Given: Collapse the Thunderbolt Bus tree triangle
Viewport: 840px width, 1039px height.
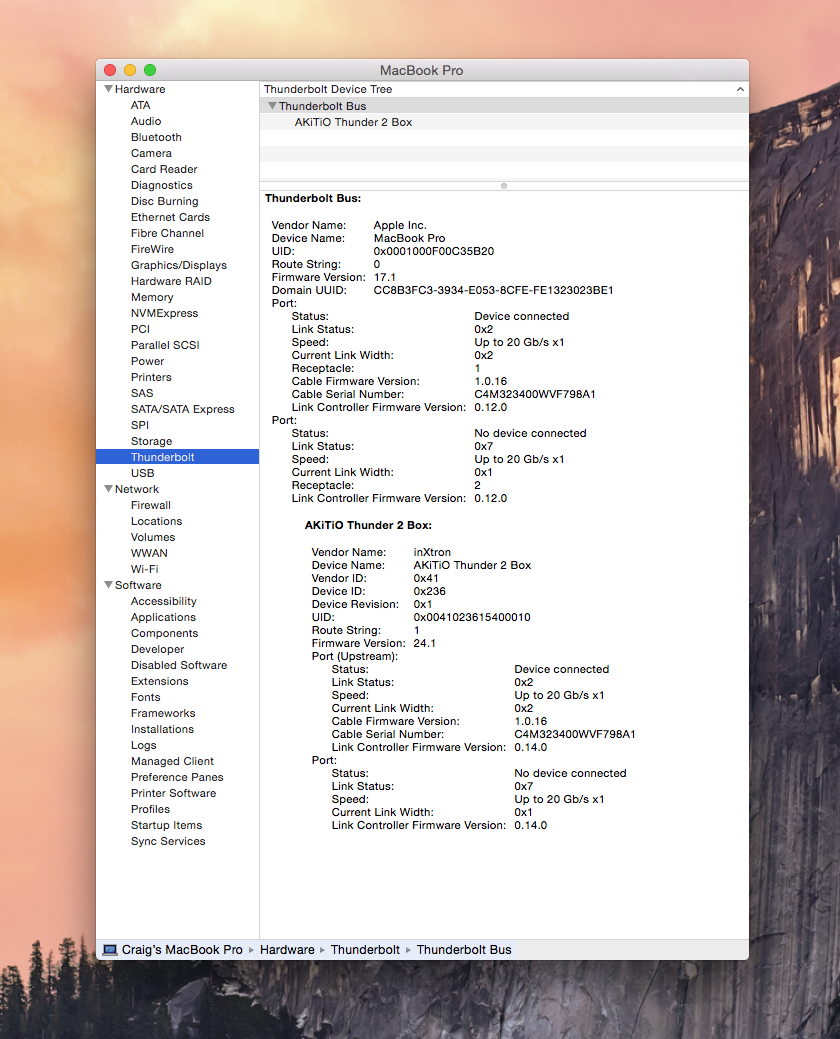Looking at the screenshot, I should (x=272, y=106).
